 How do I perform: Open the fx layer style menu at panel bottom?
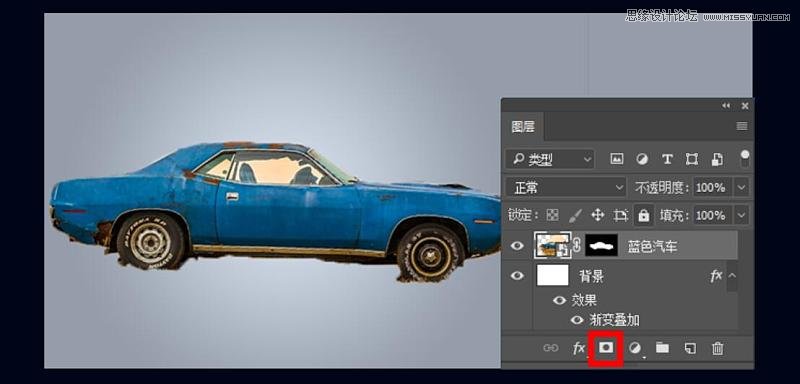[x=579, y=348]
